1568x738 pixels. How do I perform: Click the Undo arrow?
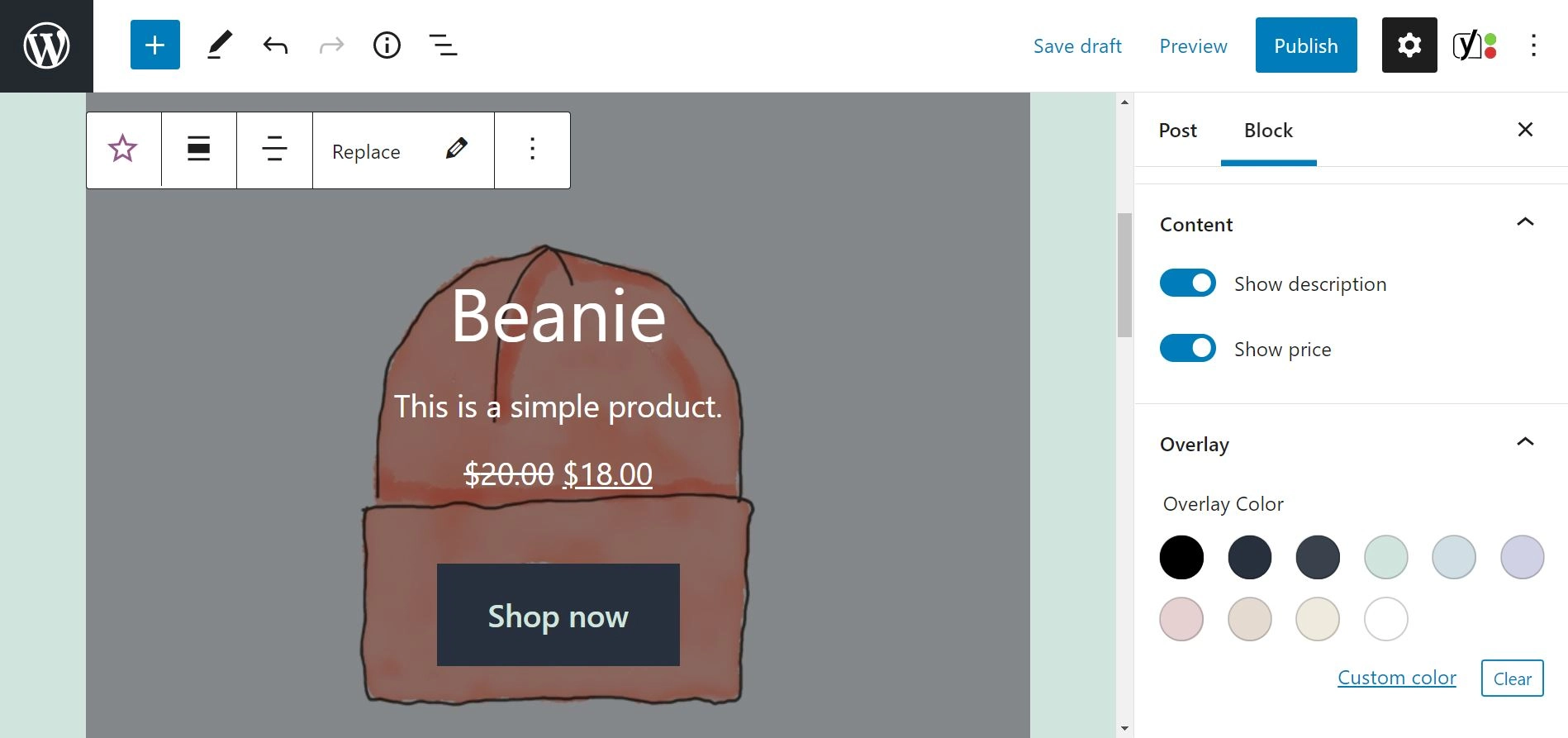[x=275, y=45]
